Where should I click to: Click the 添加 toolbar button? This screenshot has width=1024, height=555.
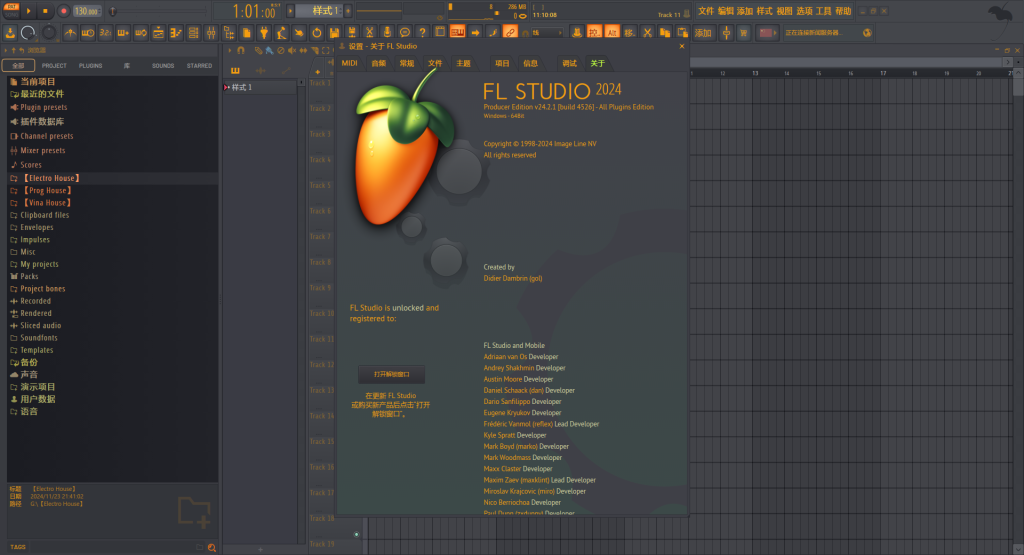tap(703, 33)
